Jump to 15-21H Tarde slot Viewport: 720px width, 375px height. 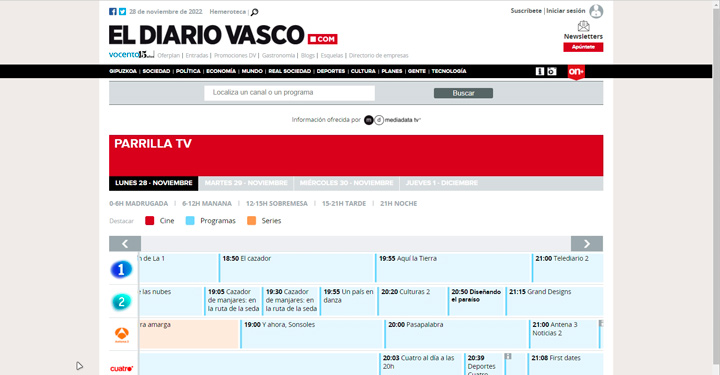click(344, 203)
